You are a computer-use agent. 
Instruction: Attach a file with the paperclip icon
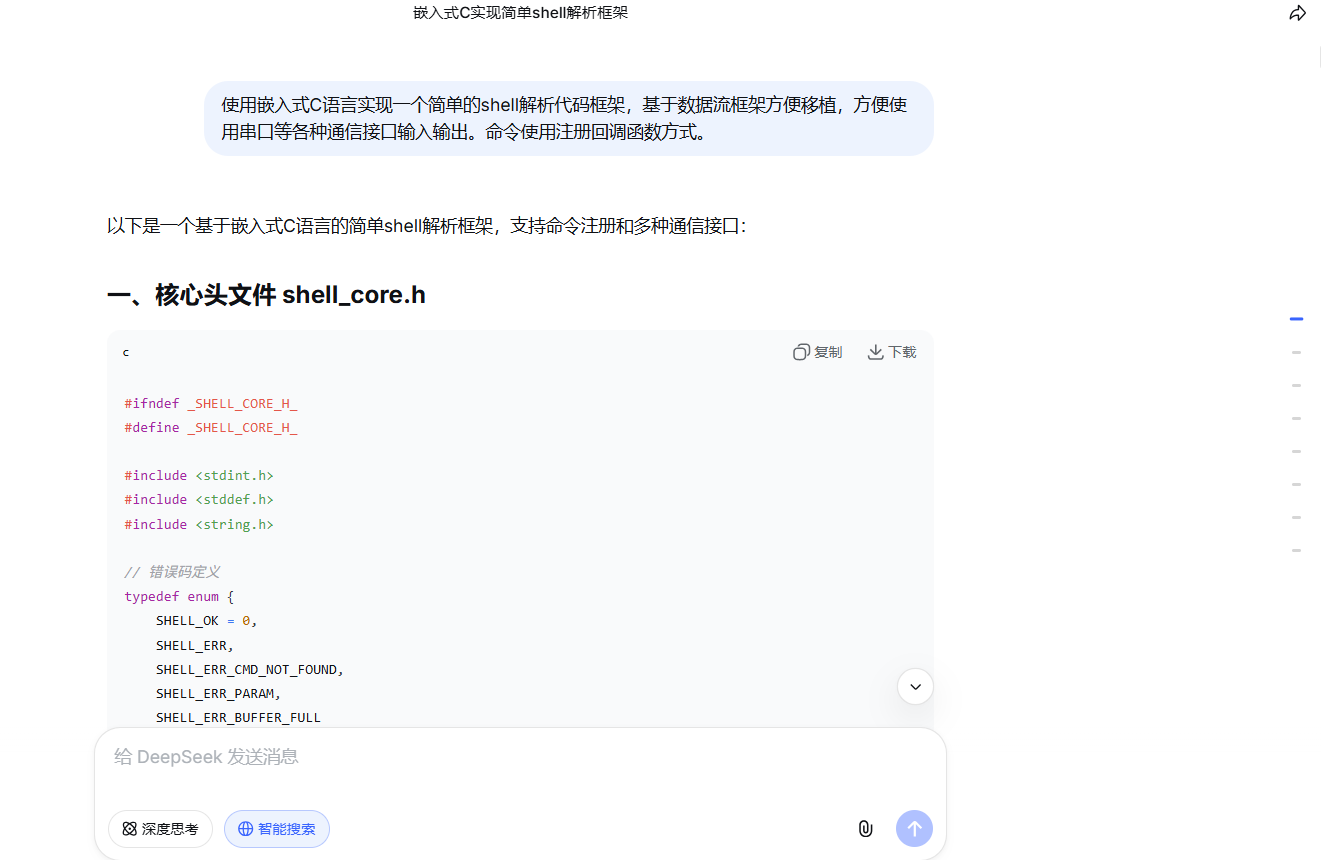pos(865,828)
